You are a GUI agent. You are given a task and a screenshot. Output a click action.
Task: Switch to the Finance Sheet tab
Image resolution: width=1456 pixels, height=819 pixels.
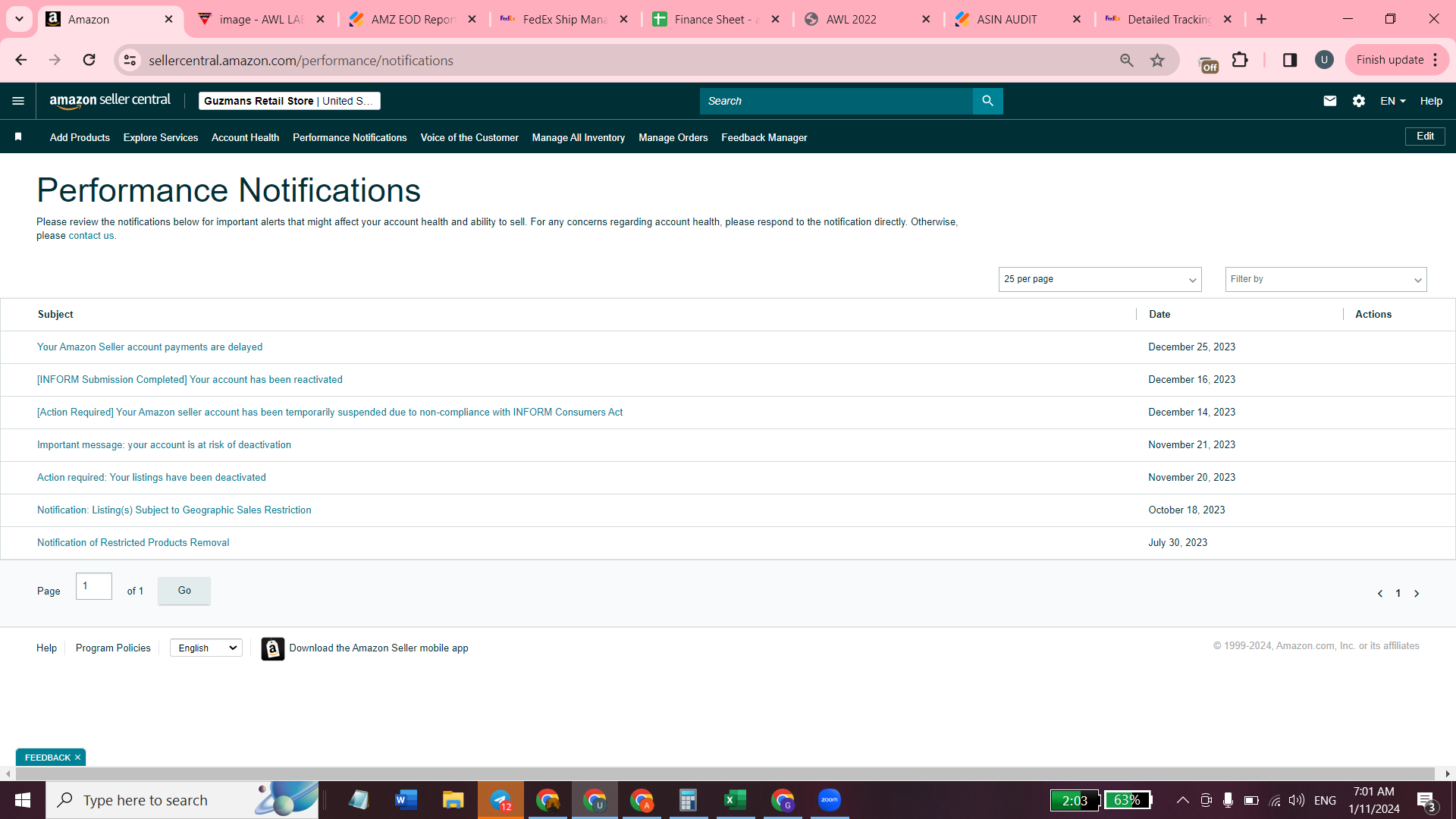click(x=715, y=19)
